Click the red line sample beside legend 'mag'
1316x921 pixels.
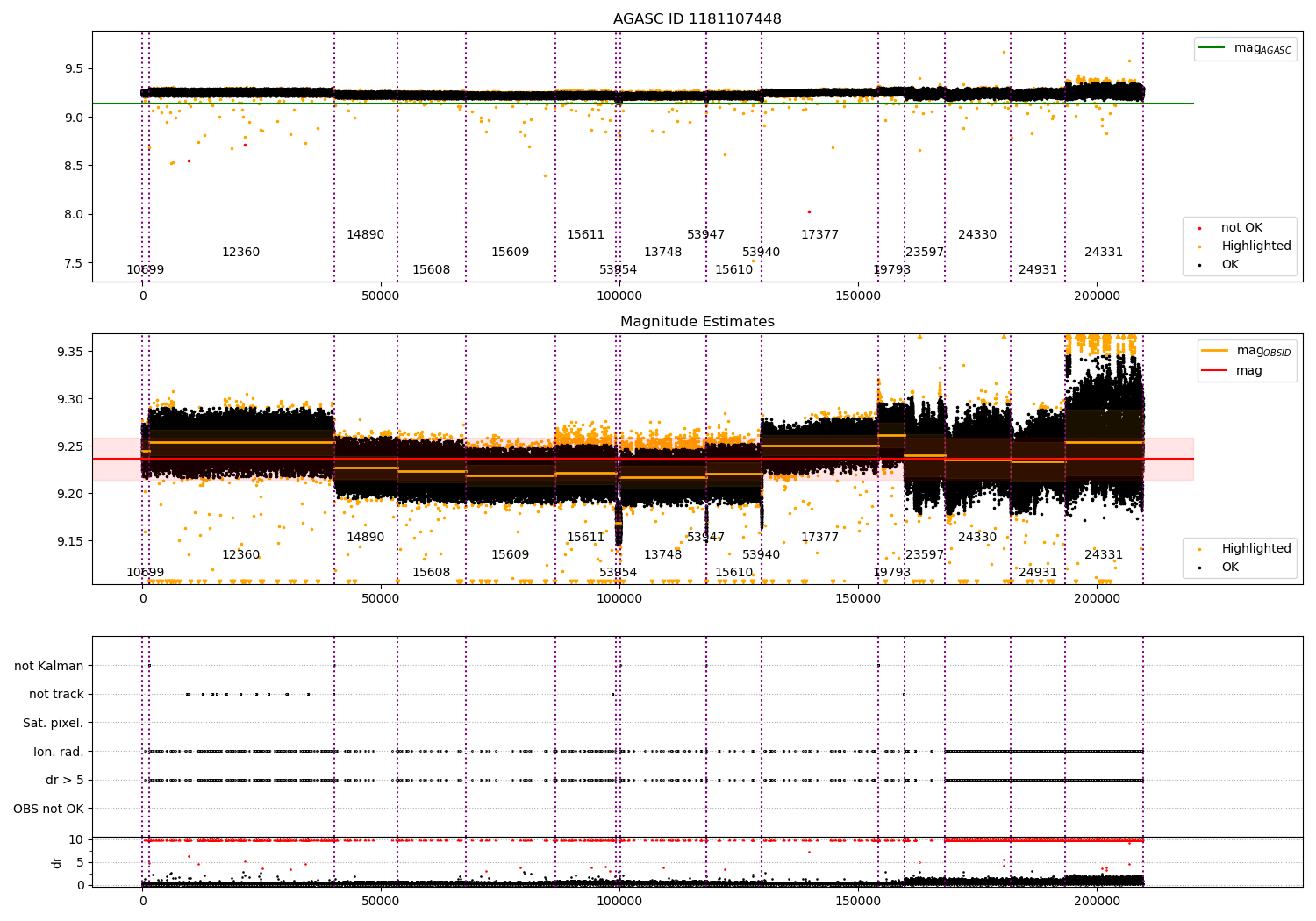[x=1215, y=371]
